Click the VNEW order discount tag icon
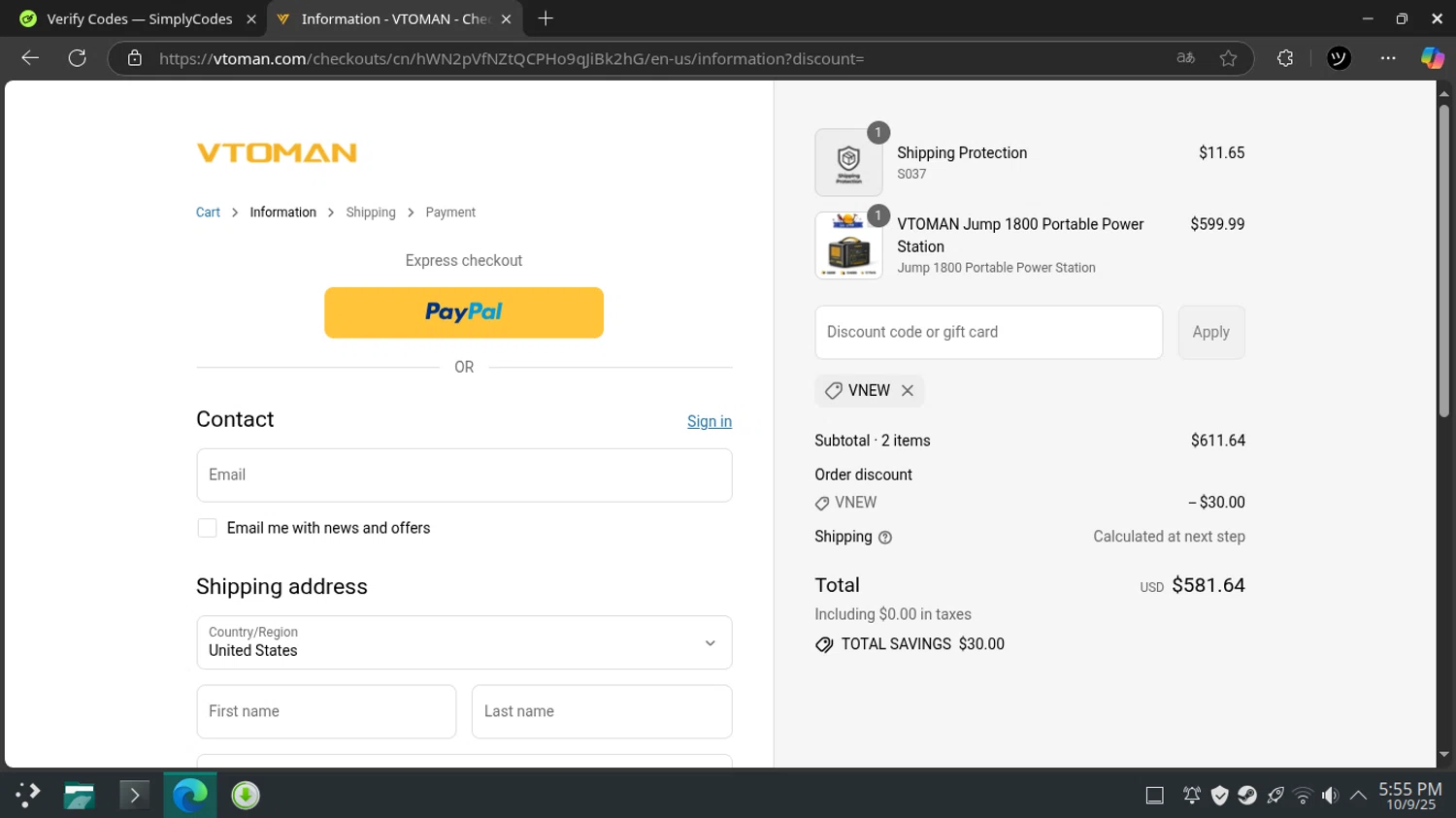 pos(822,504)
